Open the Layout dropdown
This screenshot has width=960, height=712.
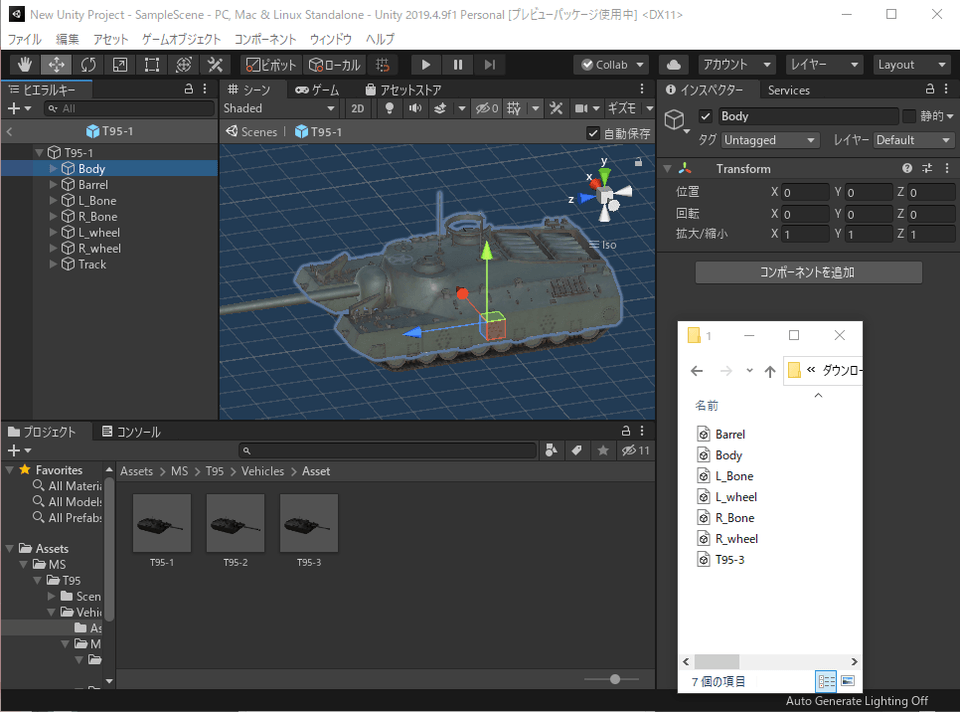point(911,64)
